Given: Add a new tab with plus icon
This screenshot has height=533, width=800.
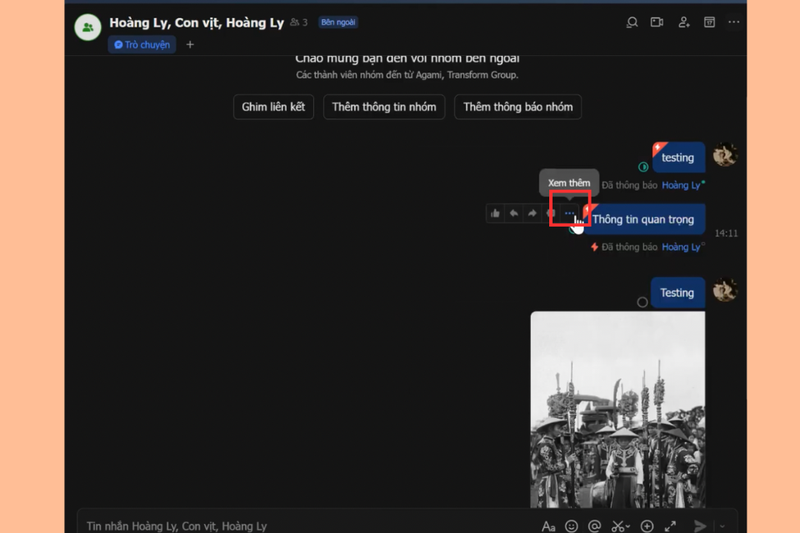Looking at the screenshot, I should coord(190,45).
